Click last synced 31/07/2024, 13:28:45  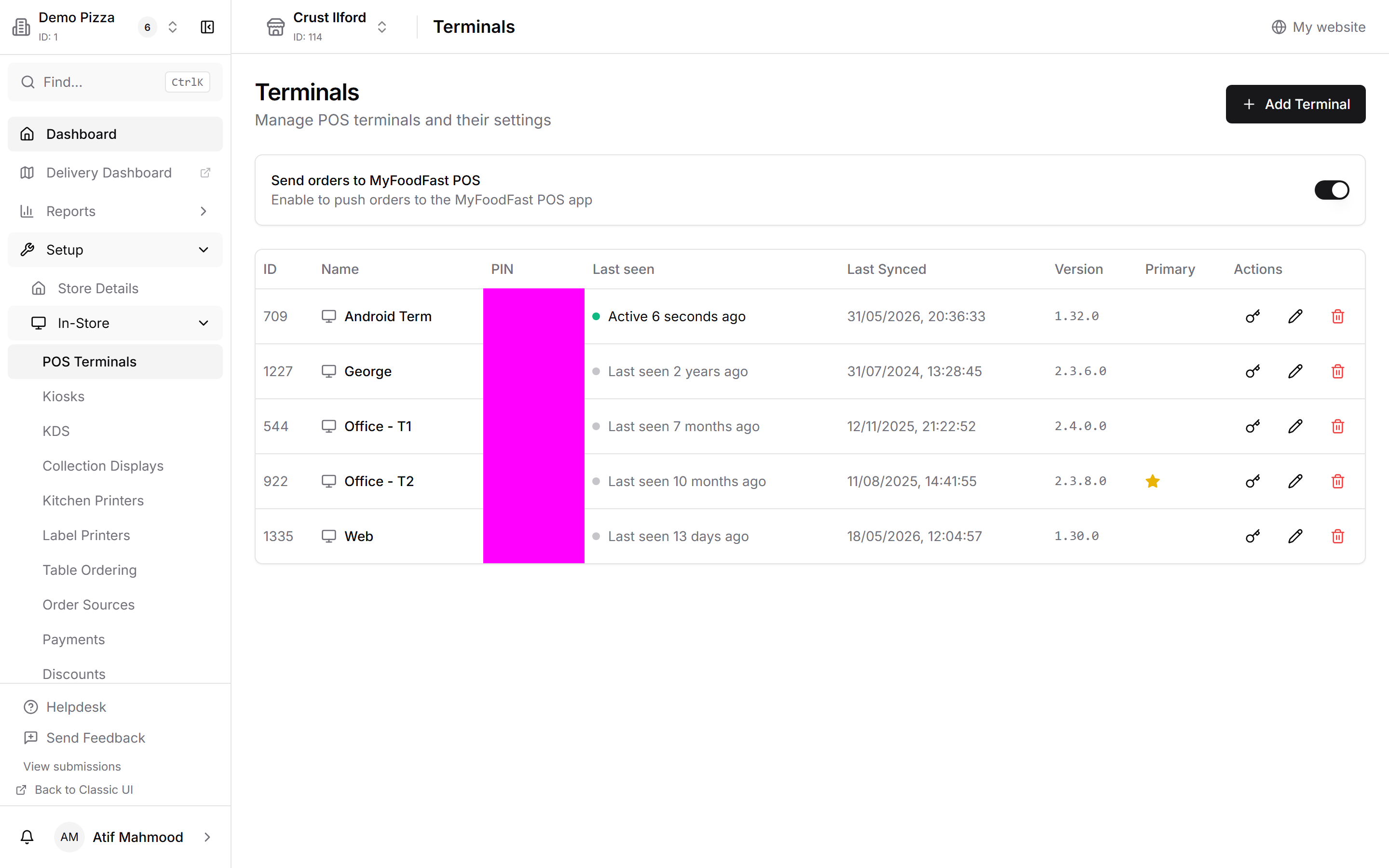click(x=914, y=371)
